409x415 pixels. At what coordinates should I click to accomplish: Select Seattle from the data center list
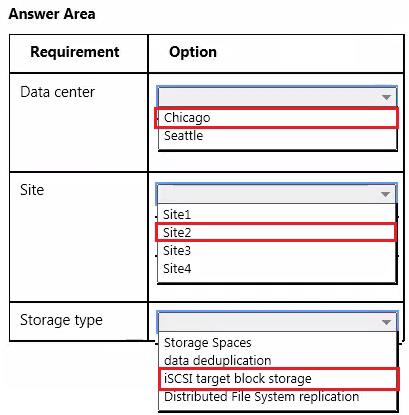184,136
